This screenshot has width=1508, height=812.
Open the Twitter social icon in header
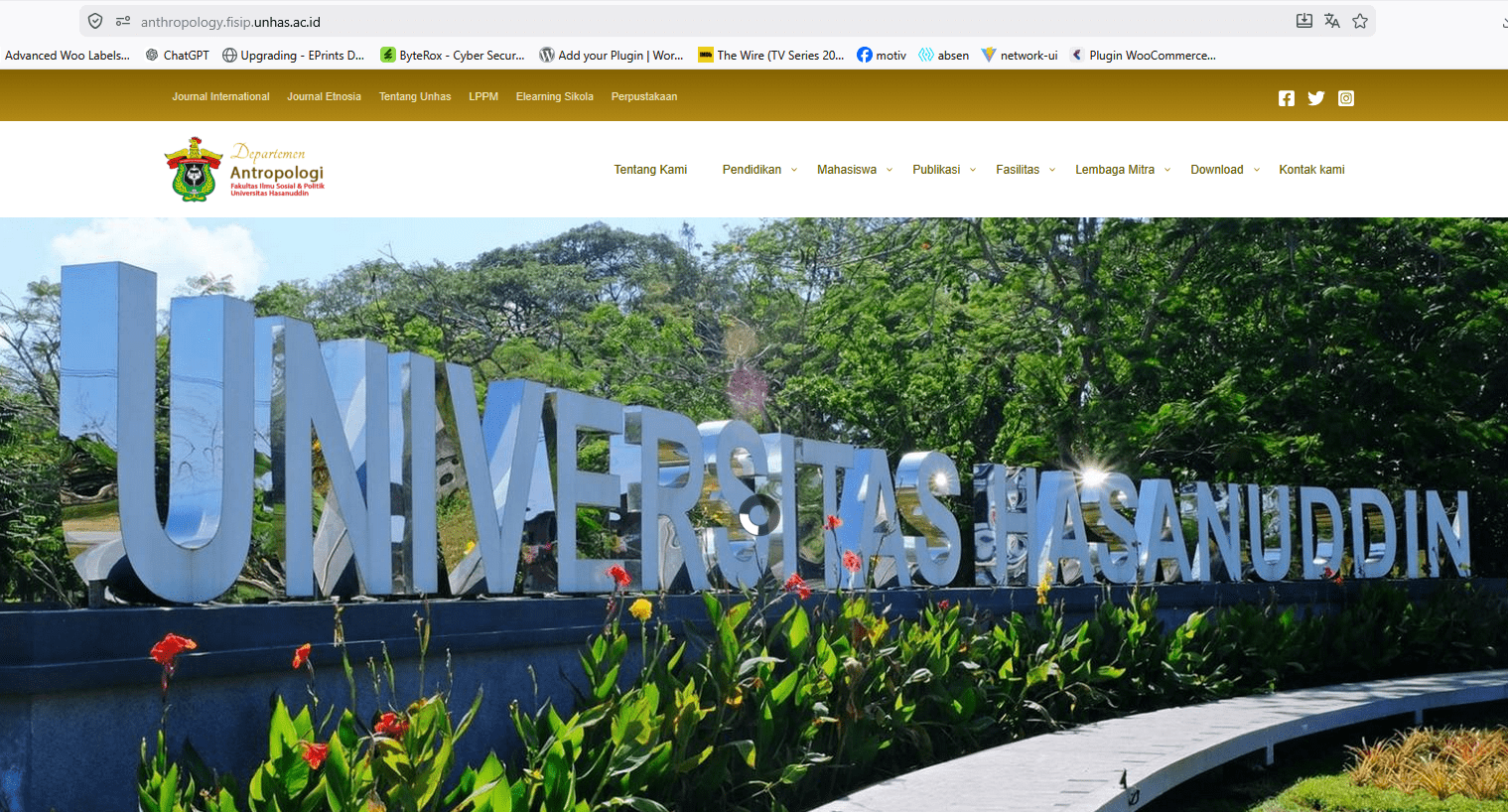(1315, 98)
